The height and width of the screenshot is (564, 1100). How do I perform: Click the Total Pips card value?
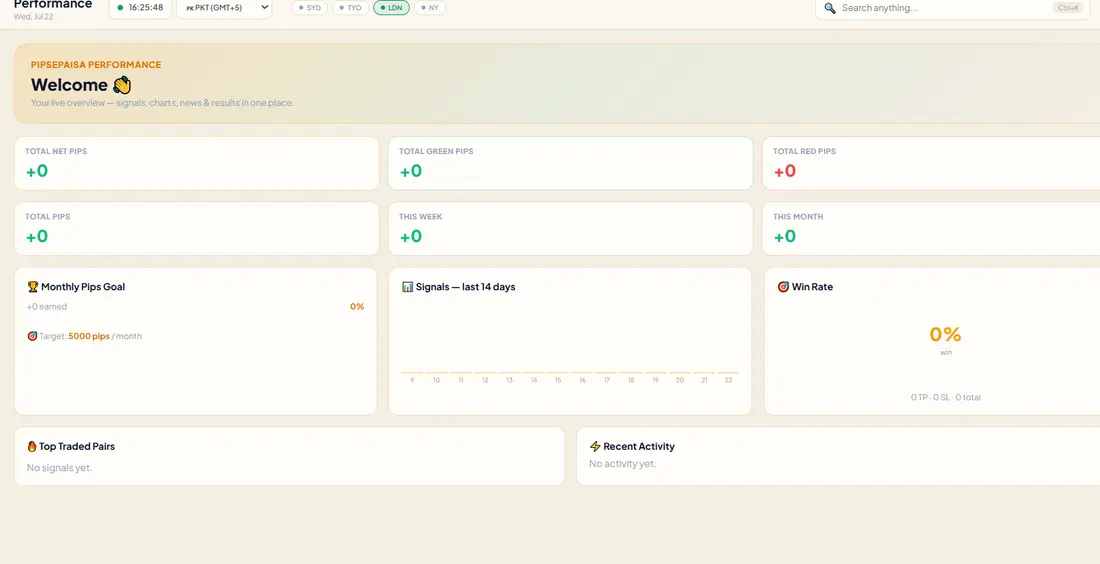pyautogui.click(x=36, y=236)
